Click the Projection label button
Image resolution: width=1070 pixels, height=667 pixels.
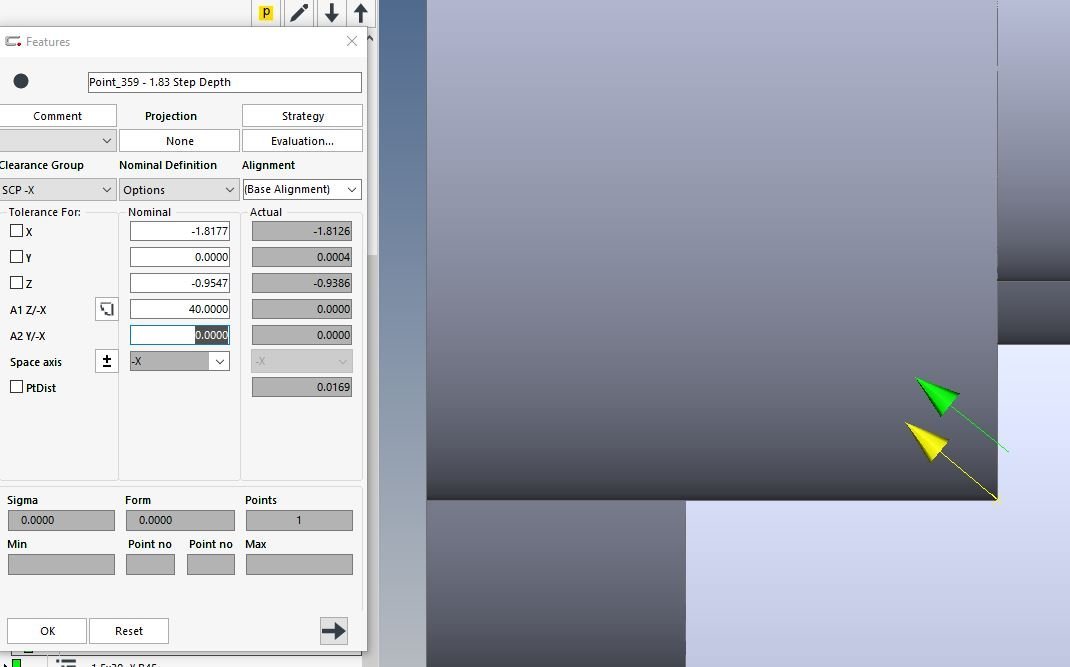[x=171, y=116]
